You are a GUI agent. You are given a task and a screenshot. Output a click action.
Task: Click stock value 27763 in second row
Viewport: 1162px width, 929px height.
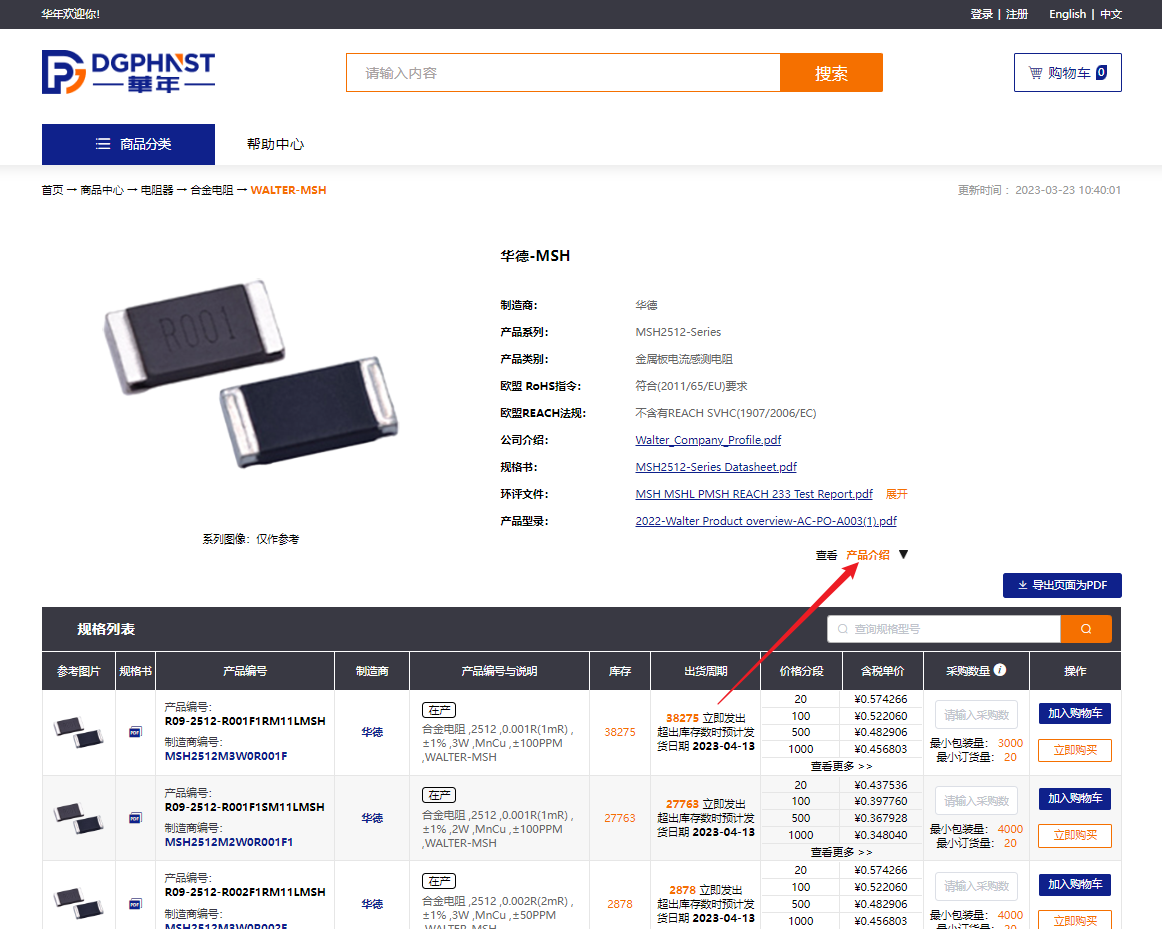point(620,818)
